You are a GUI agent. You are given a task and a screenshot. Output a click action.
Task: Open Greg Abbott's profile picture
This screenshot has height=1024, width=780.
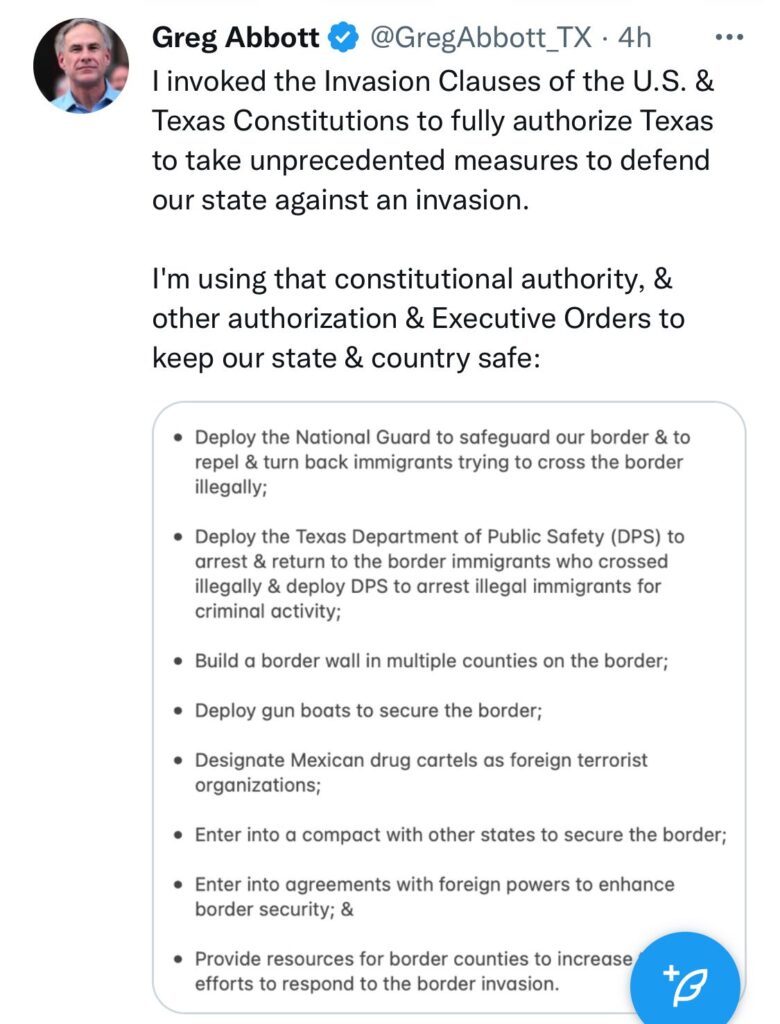[x=81, y=65]
